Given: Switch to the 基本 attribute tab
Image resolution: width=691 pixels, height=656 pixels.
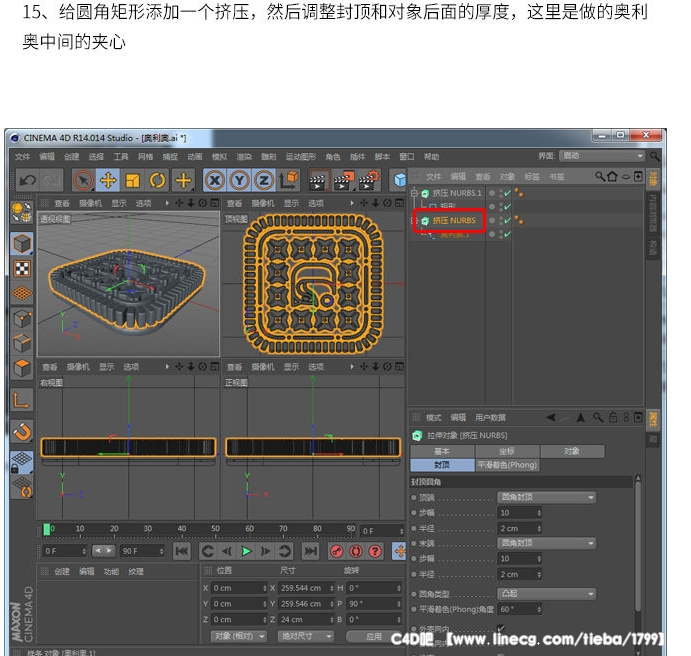Looking at the screenshot, I should coord(442,451).
